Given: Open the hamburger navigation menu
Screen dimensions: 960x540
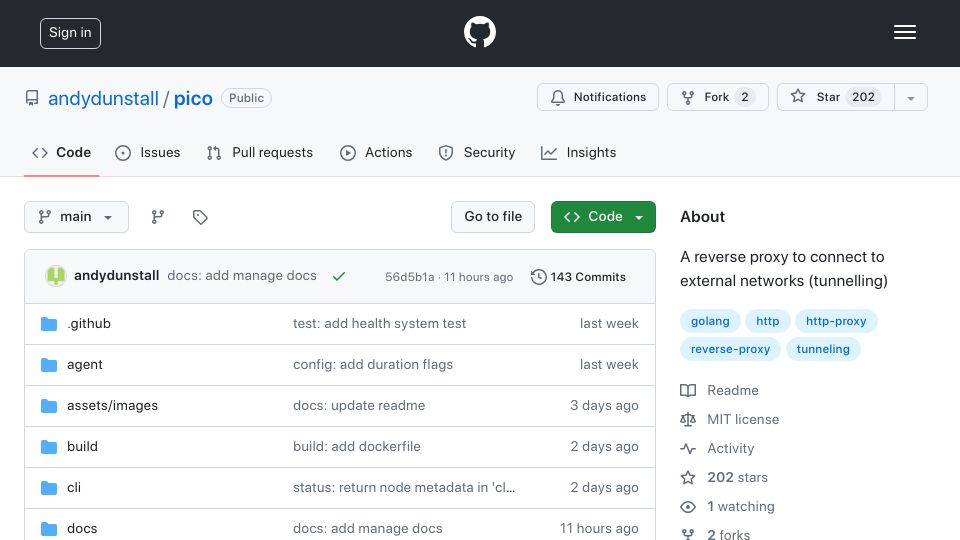Looking at the screenshot, I should pos(904,32).
